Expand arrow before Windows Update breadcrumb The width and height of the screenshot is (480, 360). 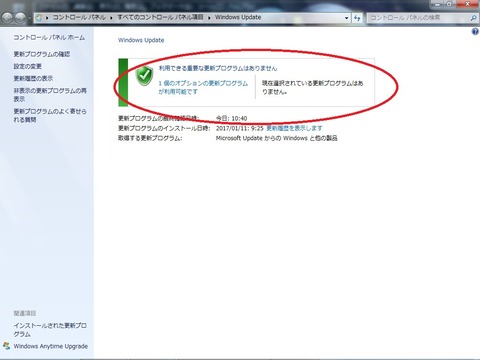pos(209,18)
